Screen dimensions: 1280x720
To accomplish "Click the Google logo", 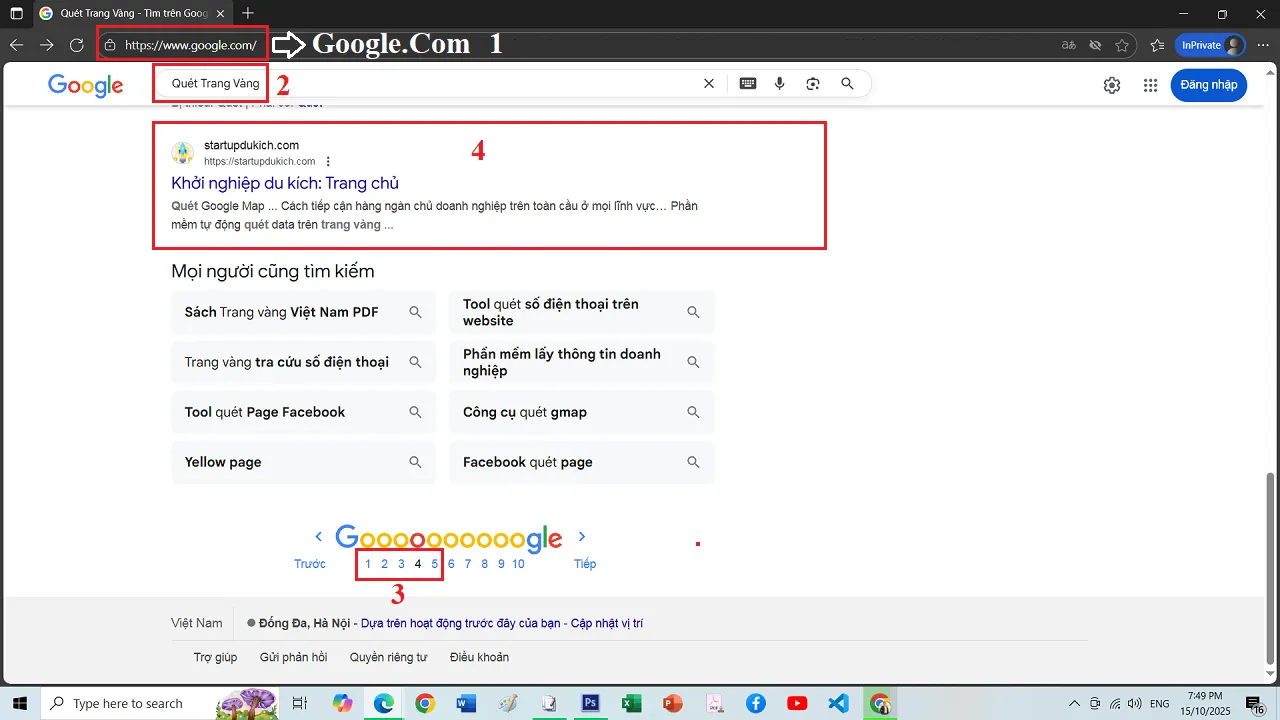I will [x=85, y=86].
